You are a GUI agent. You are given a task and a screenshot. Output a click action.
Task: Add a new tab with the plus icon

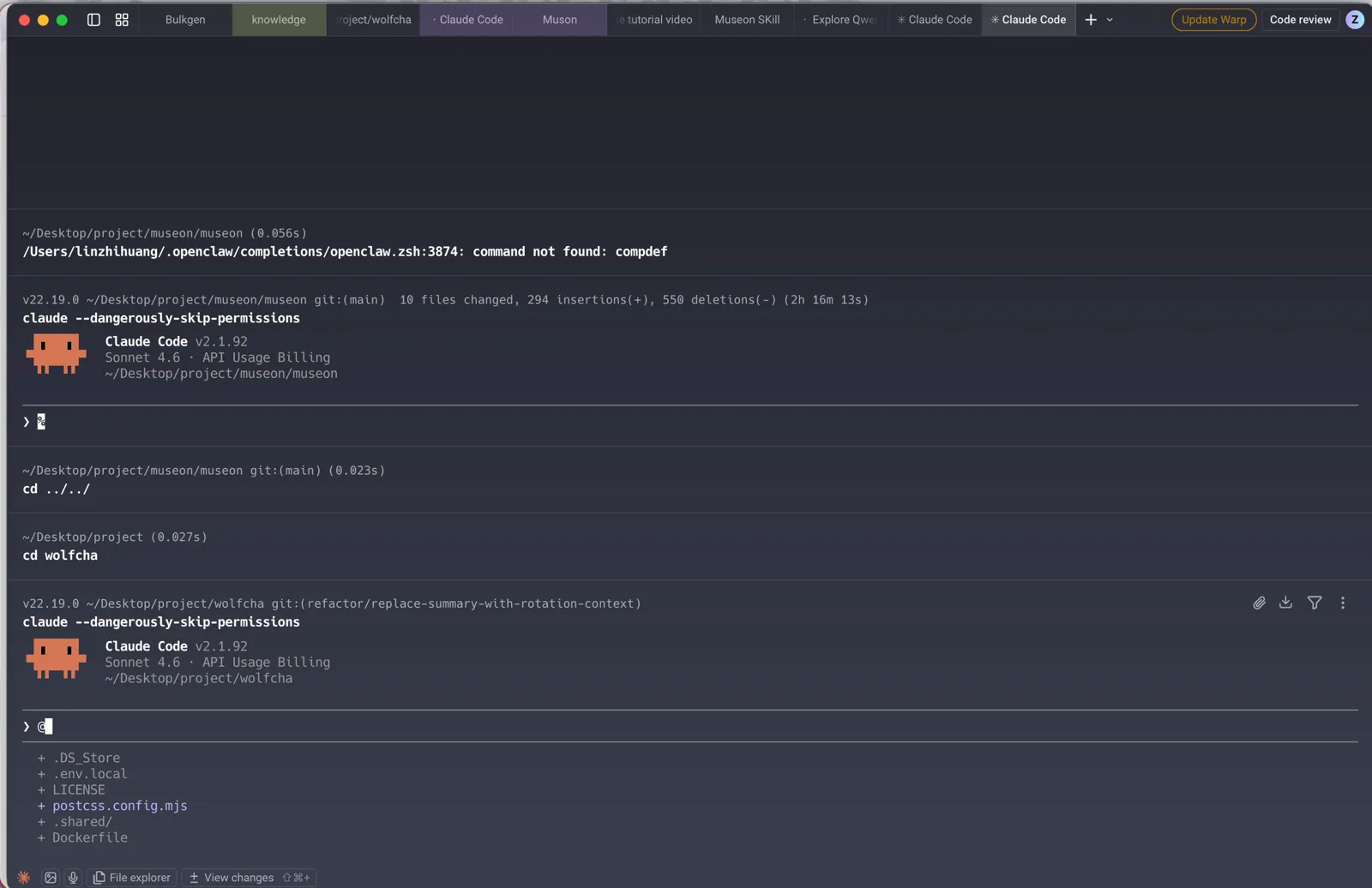(1091, 20)
